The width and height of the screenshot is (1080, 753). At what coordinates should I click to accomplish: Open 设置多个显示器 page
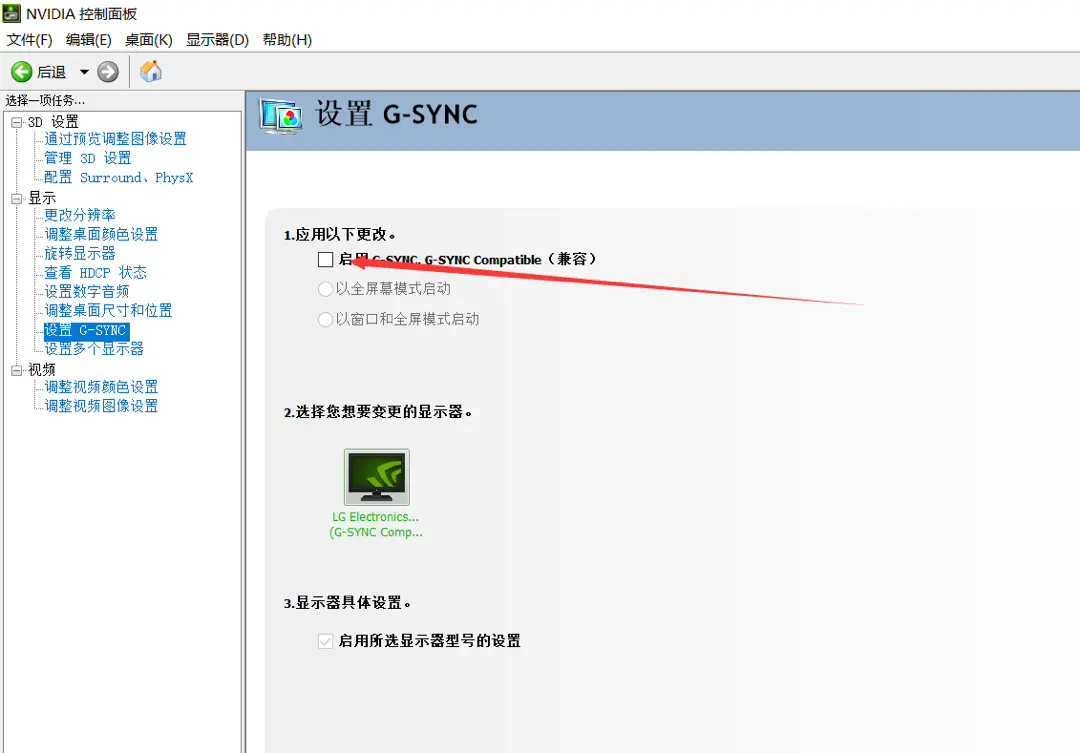pyautogui.click(x=94, y=349)
